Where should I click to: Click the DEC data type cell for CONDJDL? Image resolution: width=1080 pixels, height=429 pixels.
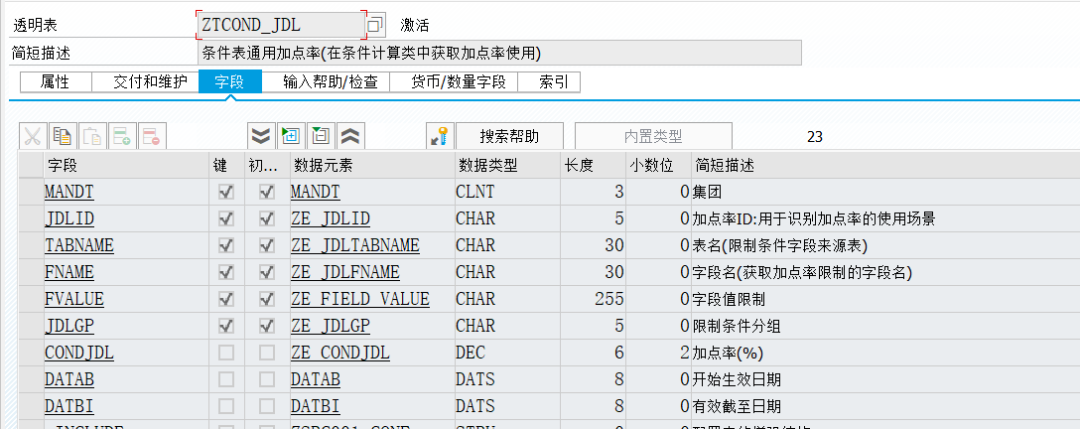pyautogui.click(x=508, y=353)
